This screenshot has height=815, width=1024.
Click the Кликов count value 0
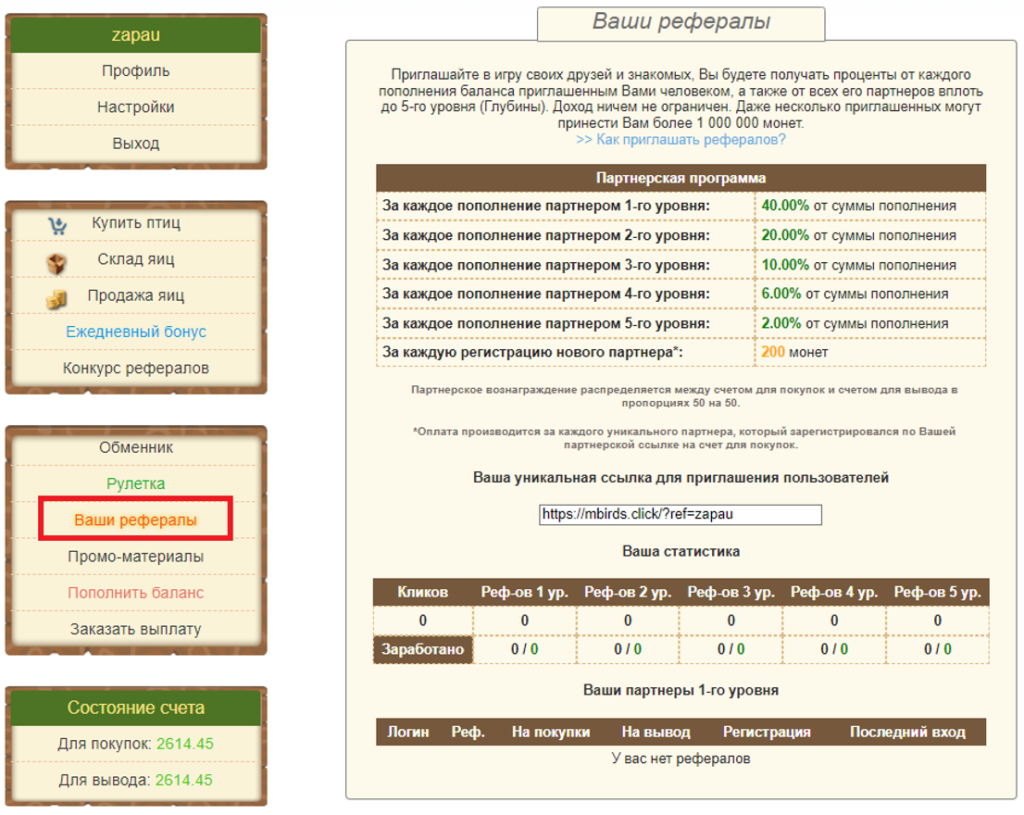pos(423,620)
